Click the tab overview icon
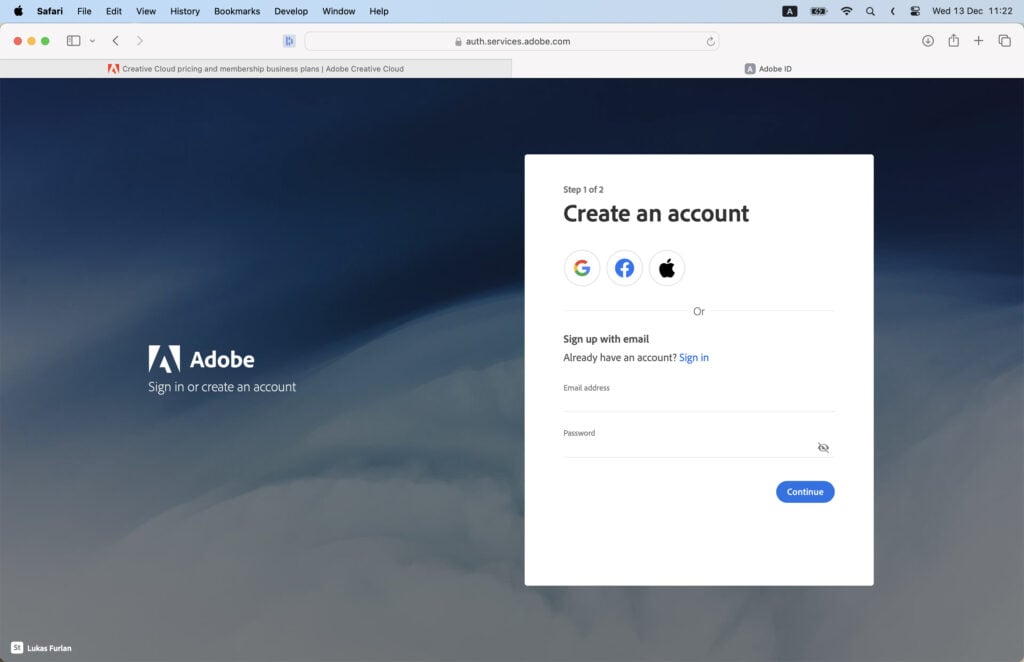Screen dimensions: 1024x662 (1004, 41)
